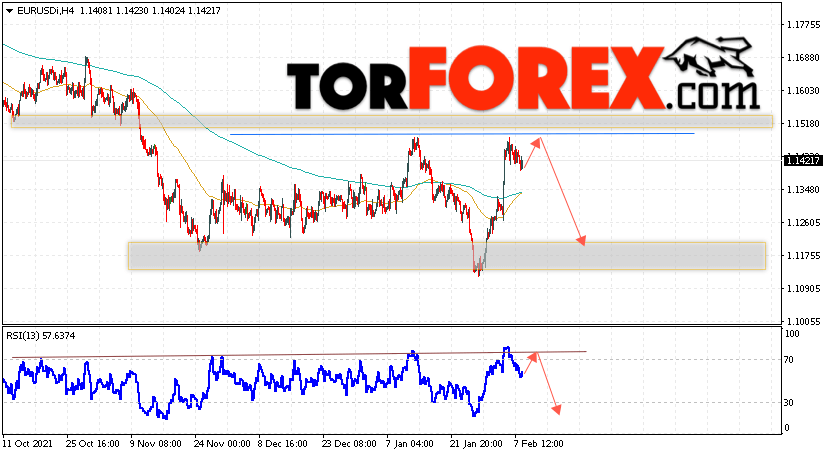Click the 9 Nov 08:00 time label
Screen dimensions: 827x455
click(156, 443)
